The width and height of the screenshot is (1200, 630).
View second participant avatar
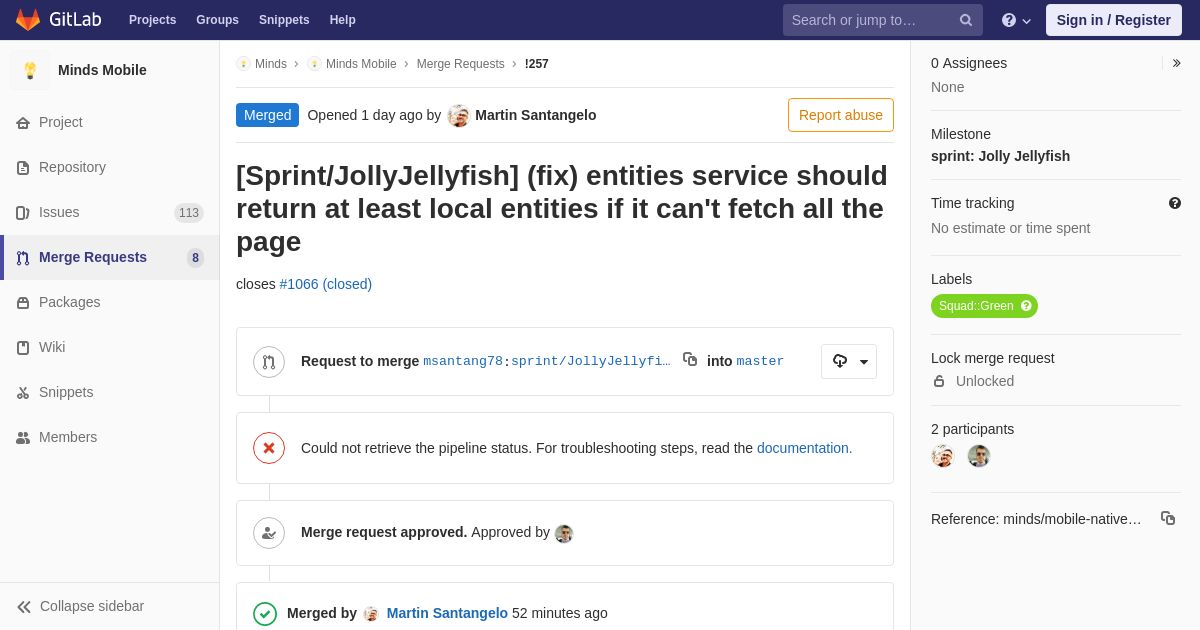979,456
